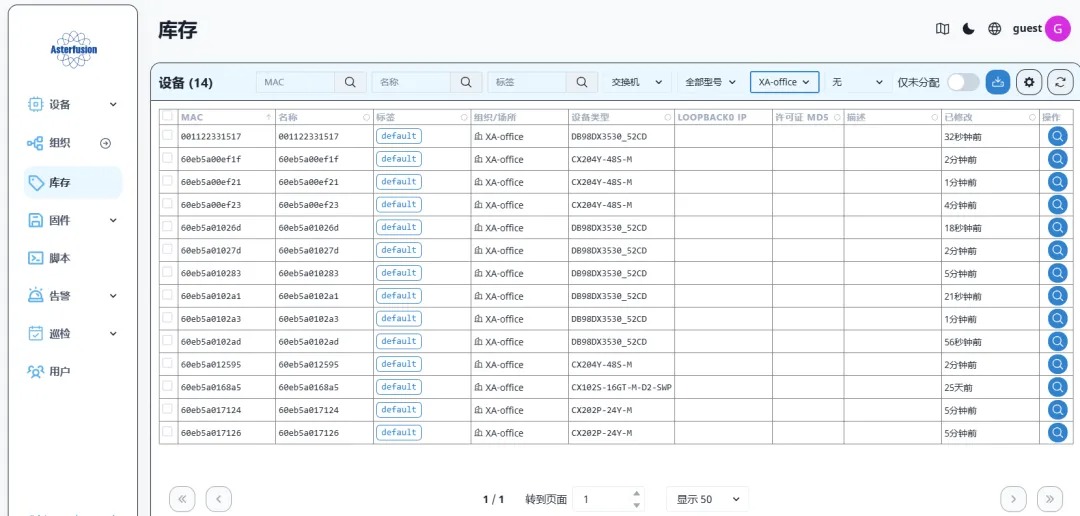View details for device 60eb5a0102a1
The image size is (1080, 516).
click(x=1057, y=296)
